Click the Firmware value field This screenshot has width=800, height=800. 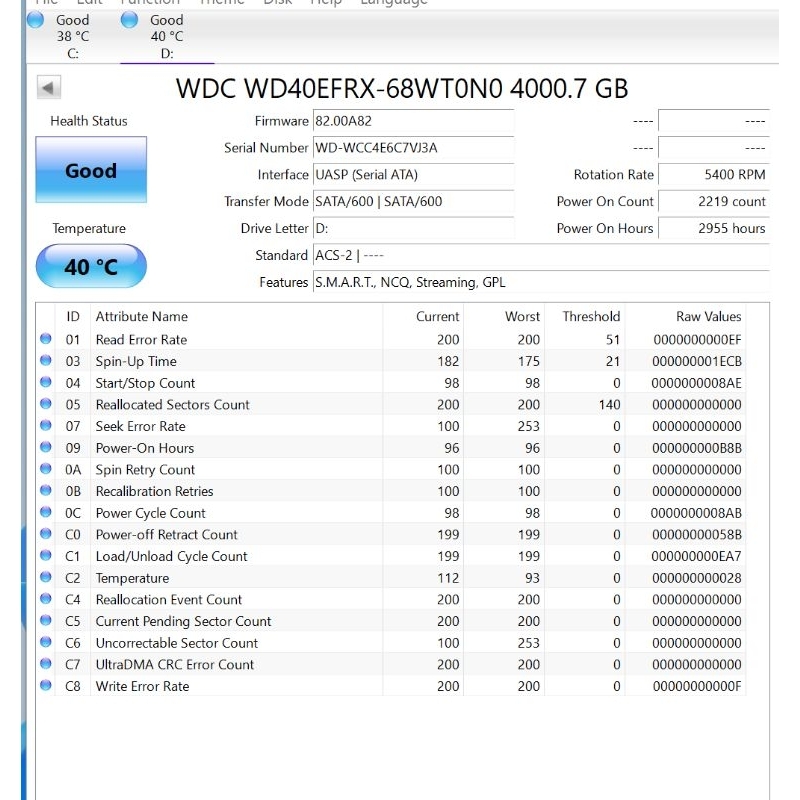point(412,121)
